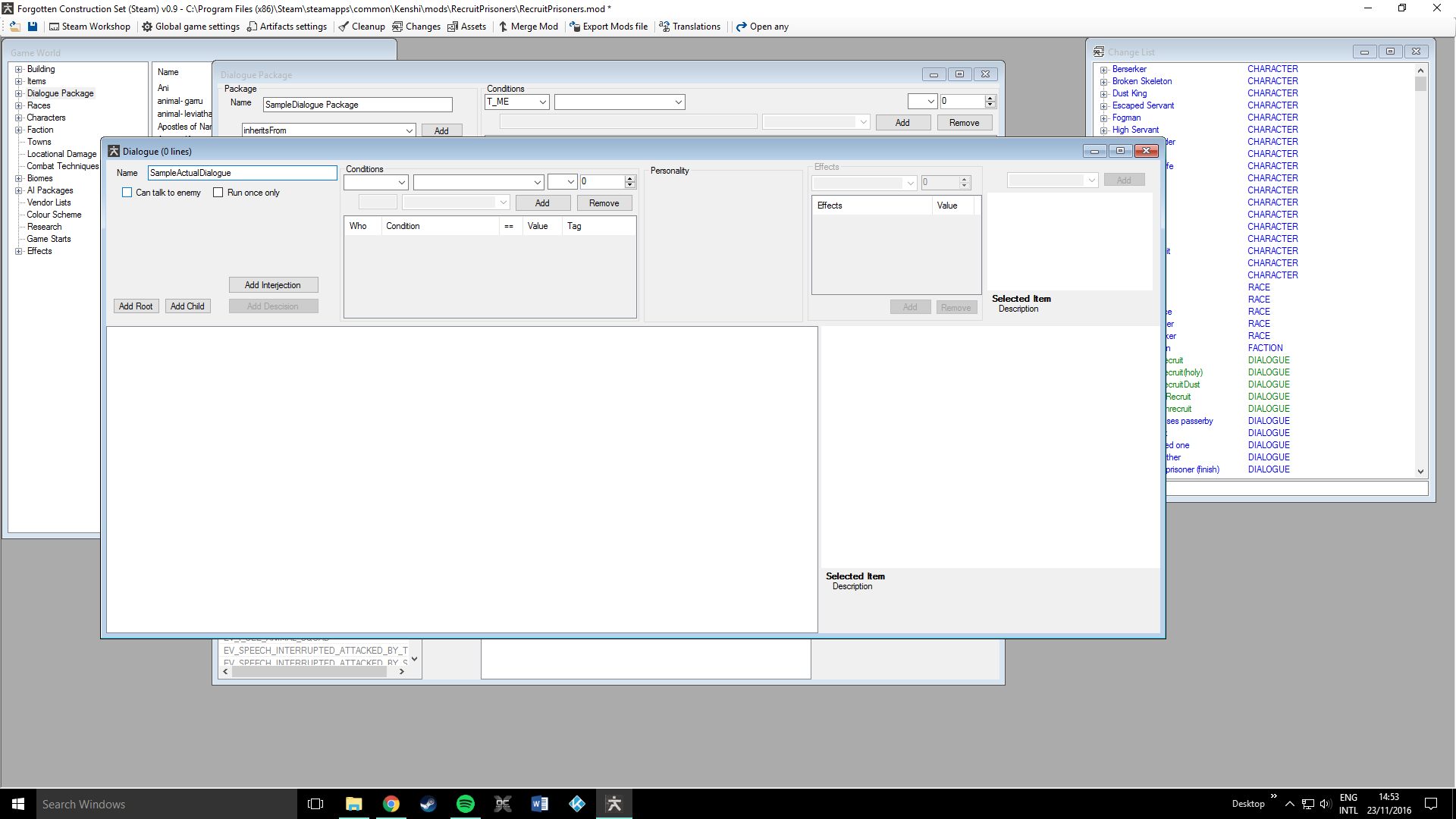
Task: Open the Changes toolbar menu
Action: [x=416, y=27]
